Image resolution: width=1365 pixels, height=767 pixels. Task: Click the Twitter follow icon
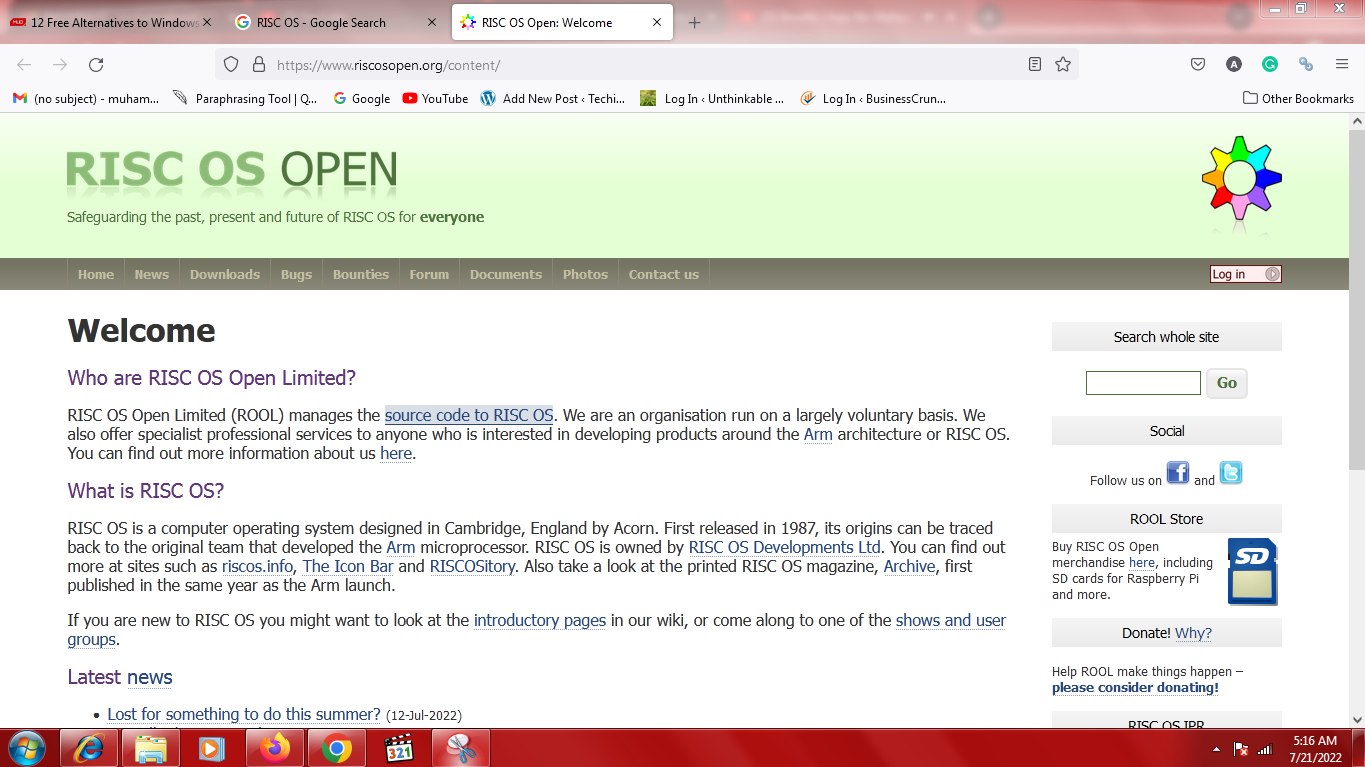point(1231,473)
